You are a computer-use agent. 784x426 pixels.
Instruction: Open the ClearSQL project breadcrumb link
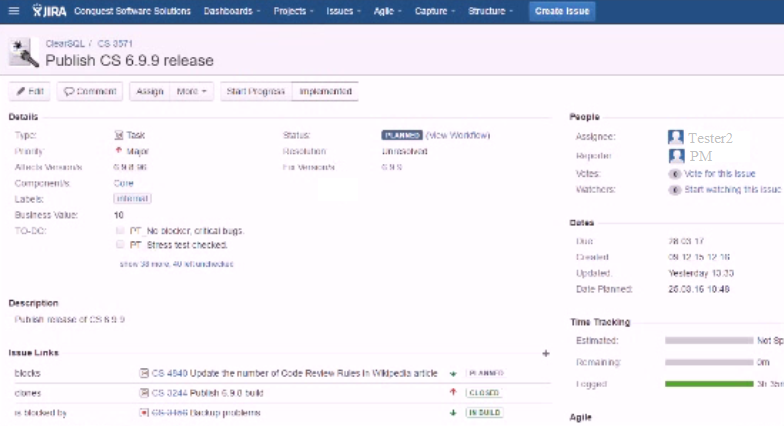(x=65, y=44)
